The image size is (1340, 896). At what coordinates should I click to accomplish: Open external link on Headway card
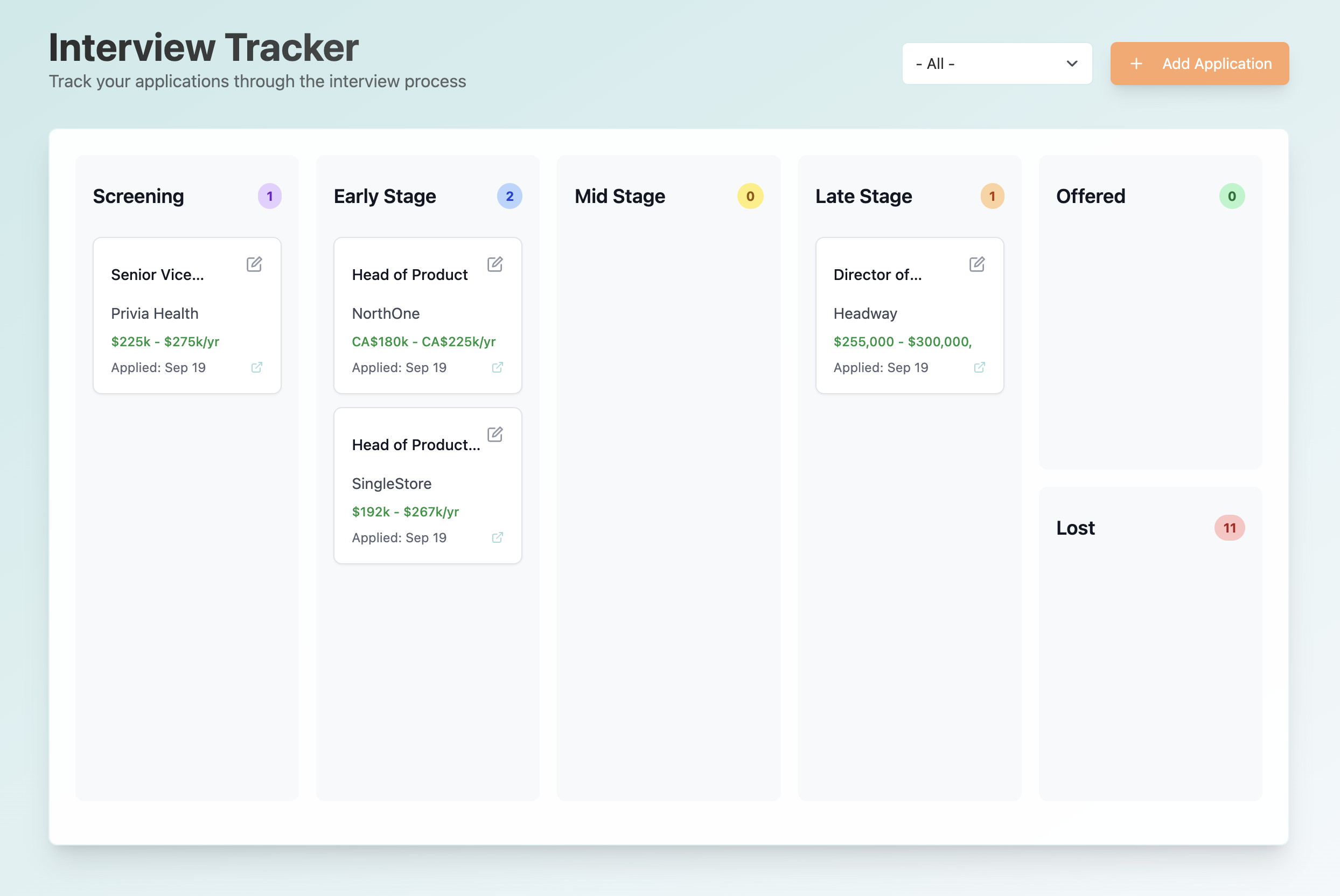(979, 367)
